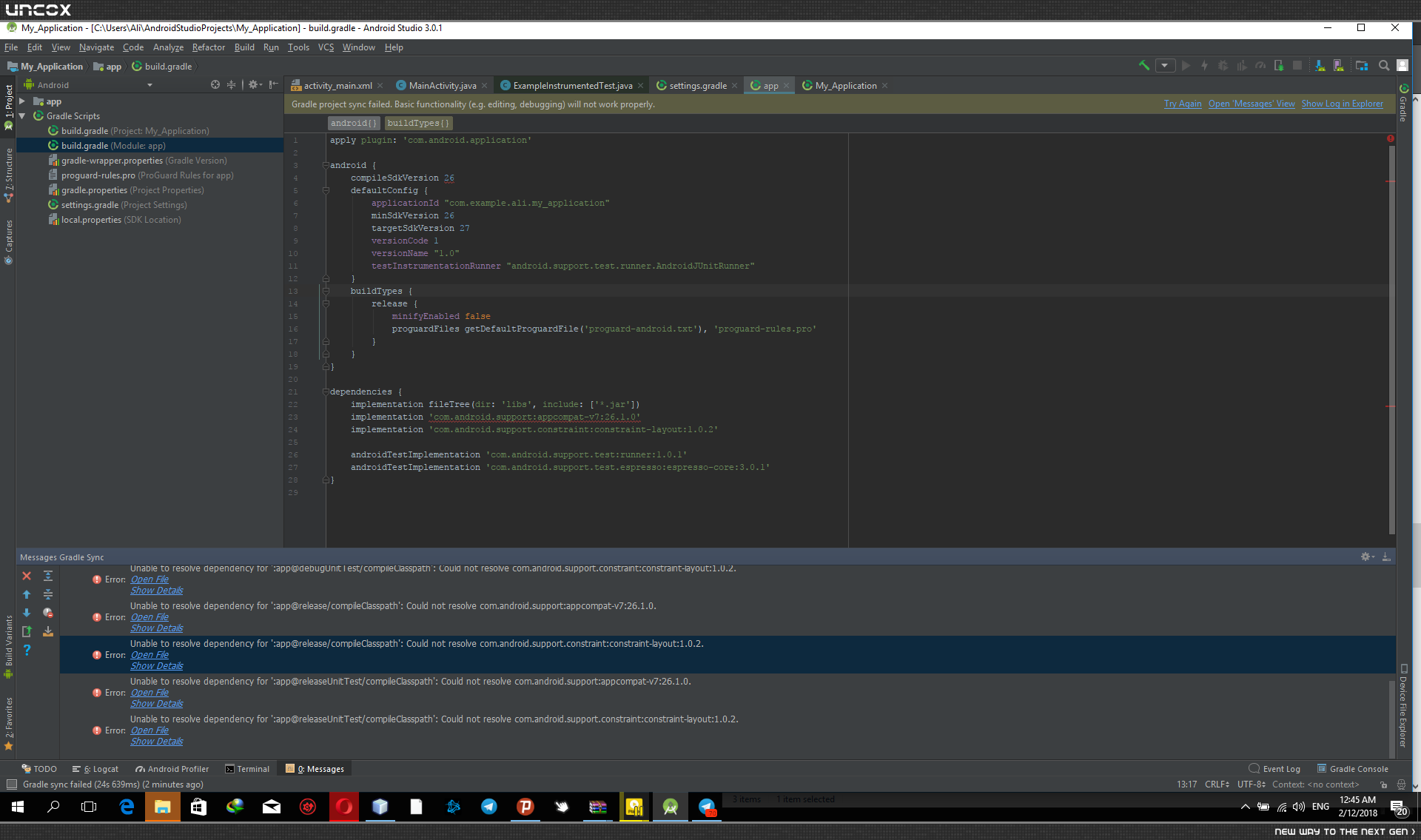Open the Terminal tool window

247,769
